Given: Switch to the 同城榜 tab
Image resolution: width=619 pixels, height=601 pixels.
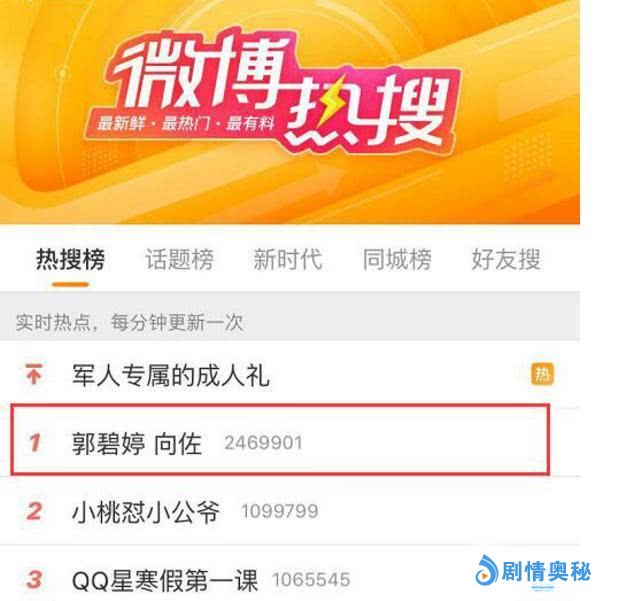Looking at the screenshot, I should [397, 259].
